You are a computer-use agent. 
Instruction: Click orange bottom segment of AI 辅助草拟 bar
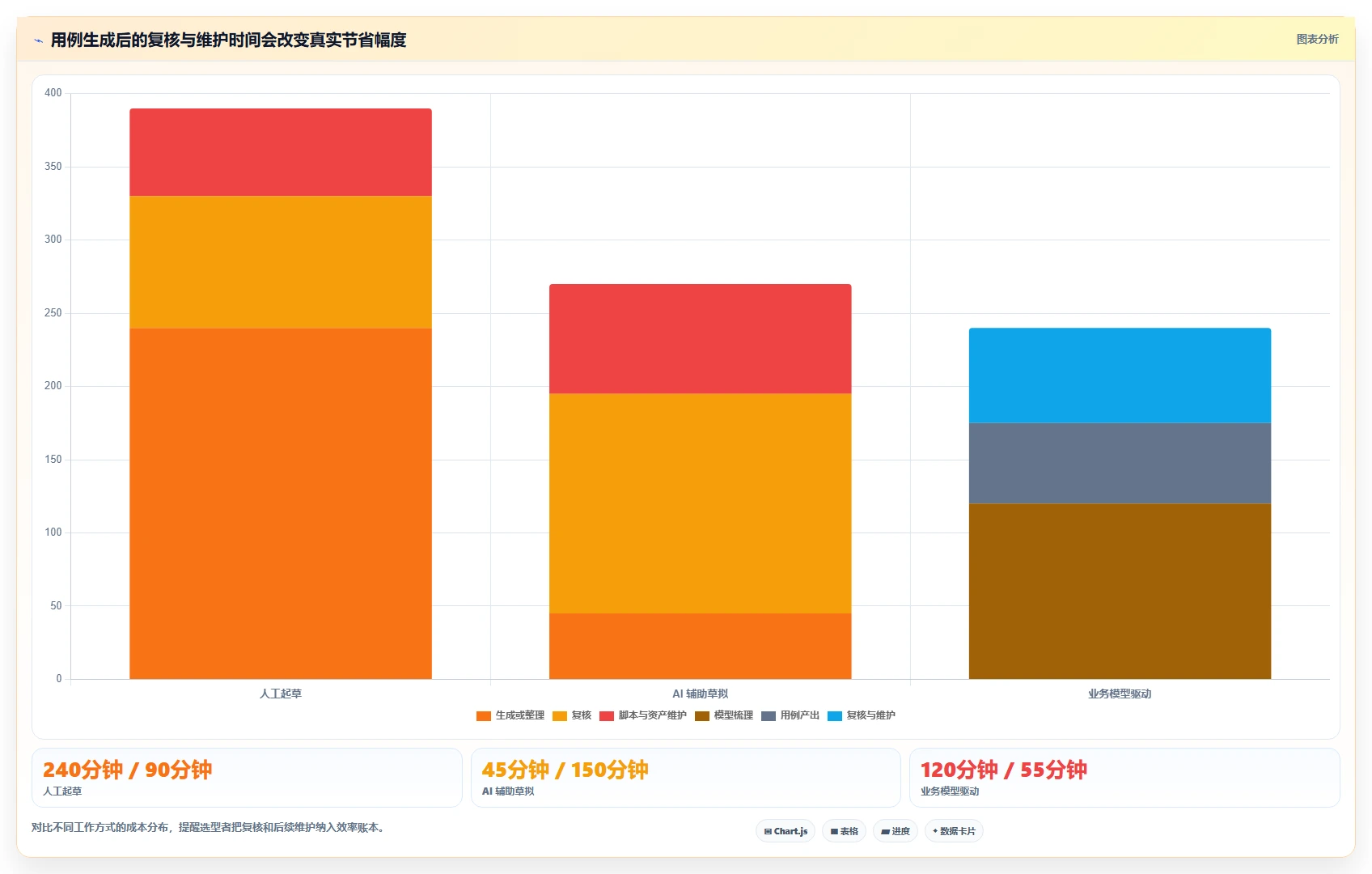pos(700,646)
